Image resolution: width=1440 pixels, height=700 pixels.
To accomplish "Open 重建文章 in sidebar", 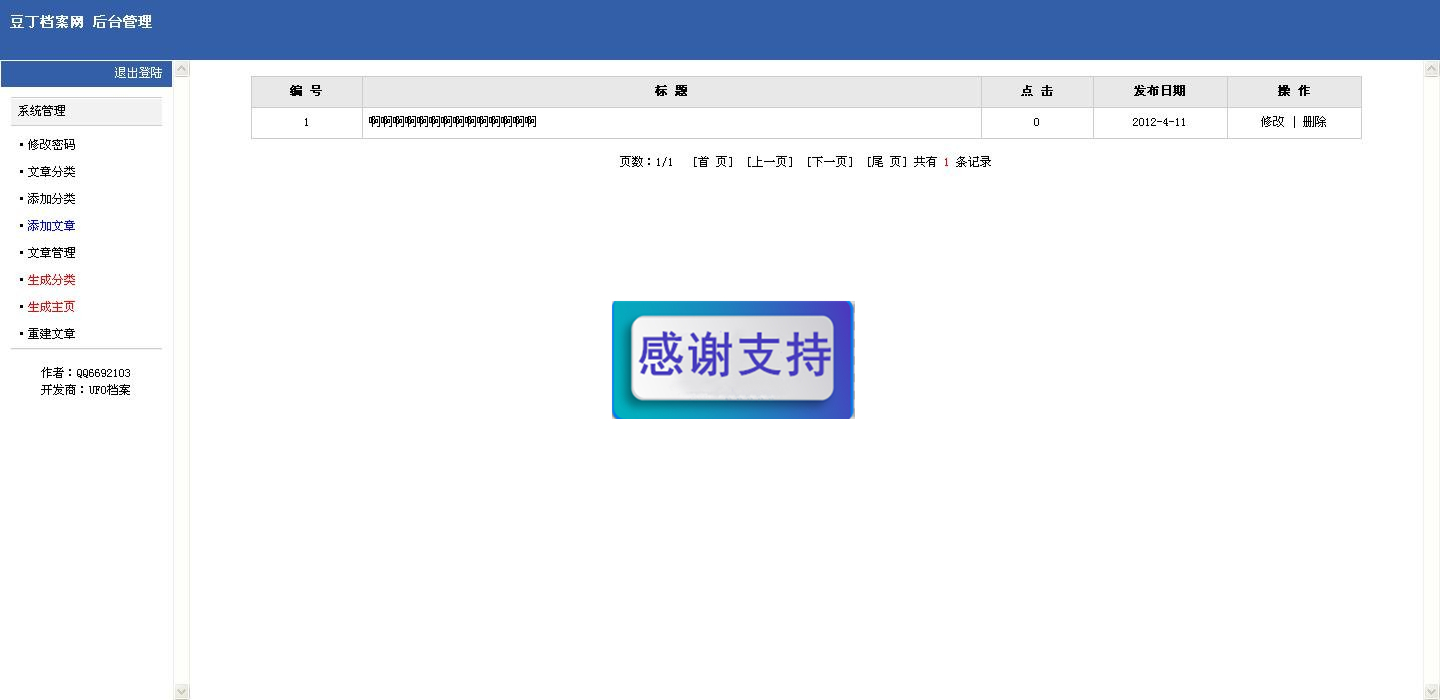I will [51, 334].
